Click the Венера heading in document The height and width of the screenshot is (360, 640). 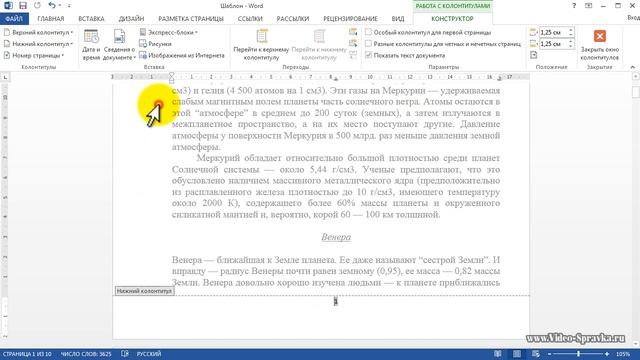(x=336, y=237)
